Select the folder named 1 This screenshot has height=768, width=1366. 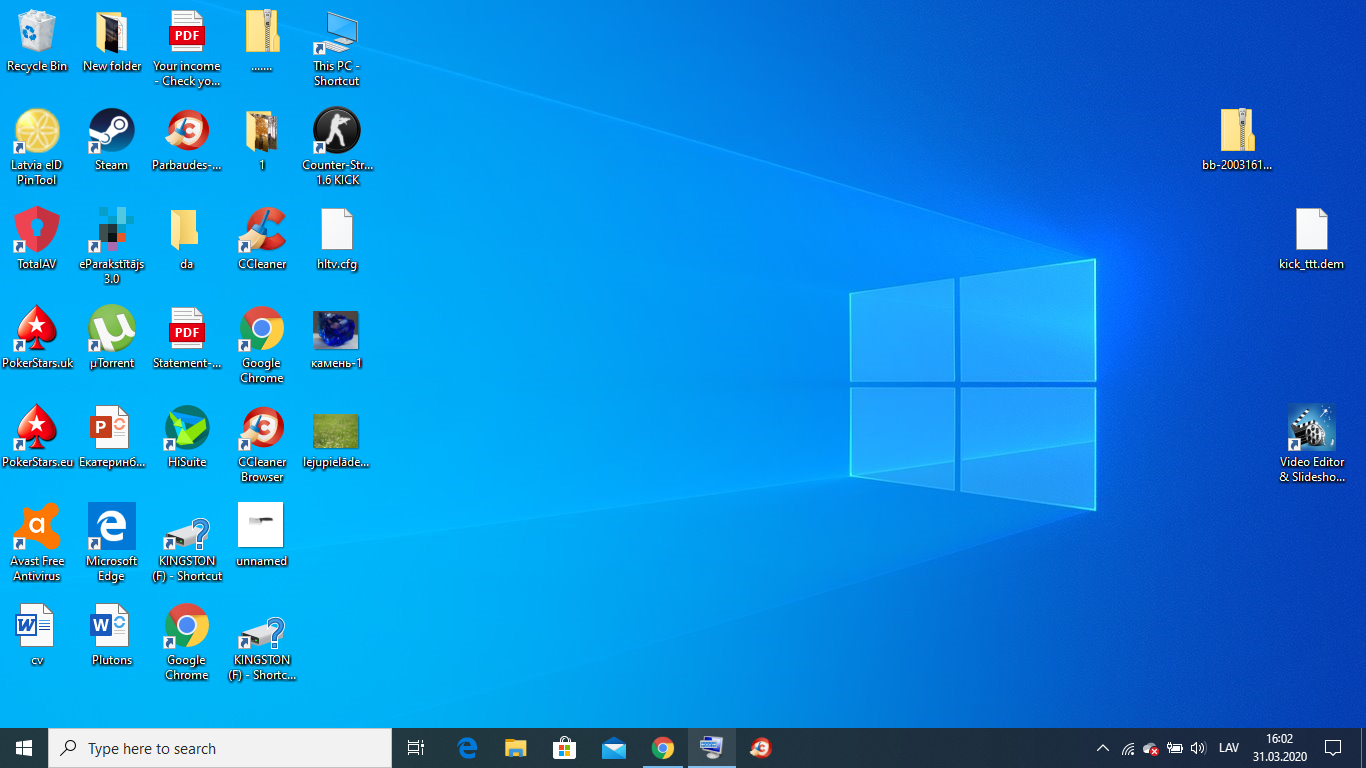pos(262,141)
